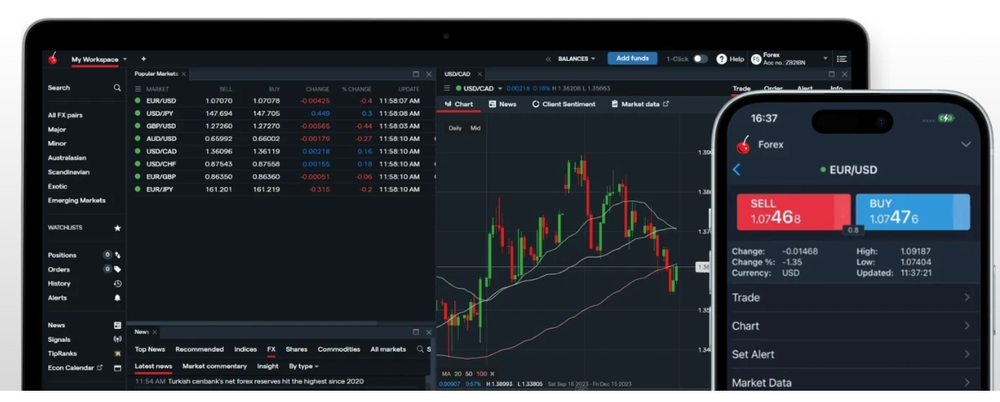Select the AUD/USD market row

pyautogui.click(x=281, y=138)
